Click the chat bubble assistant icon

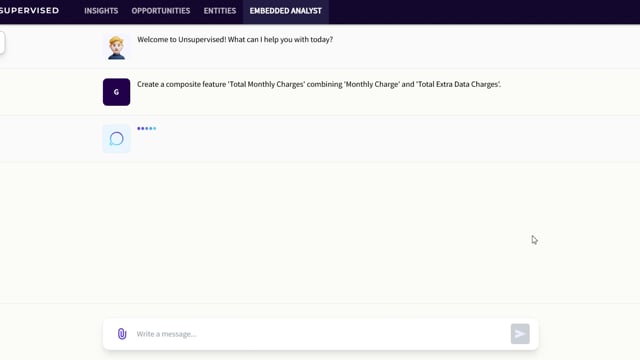click(x=116, y=139)
